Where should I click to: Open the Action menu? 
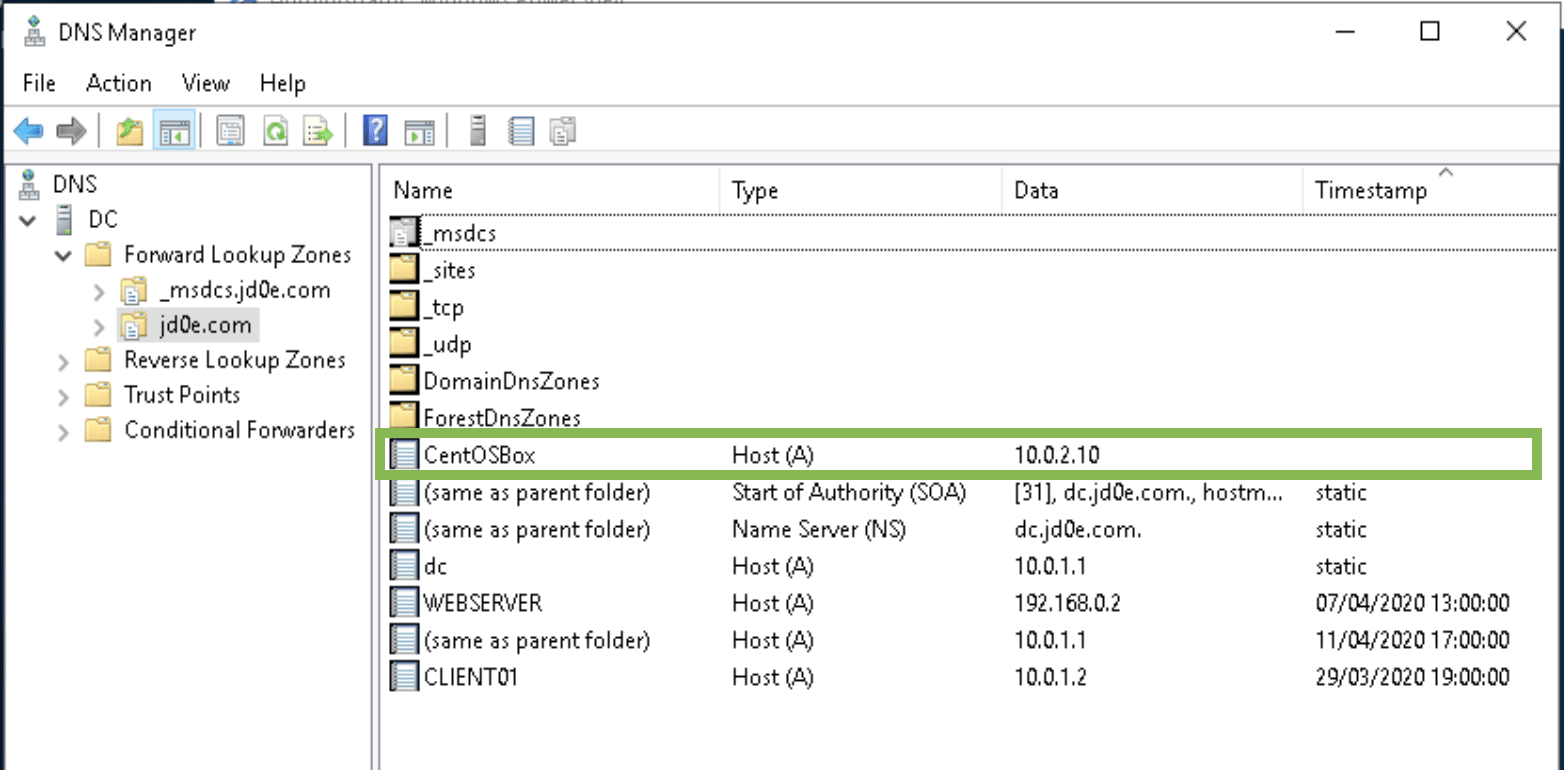(118, 83)
